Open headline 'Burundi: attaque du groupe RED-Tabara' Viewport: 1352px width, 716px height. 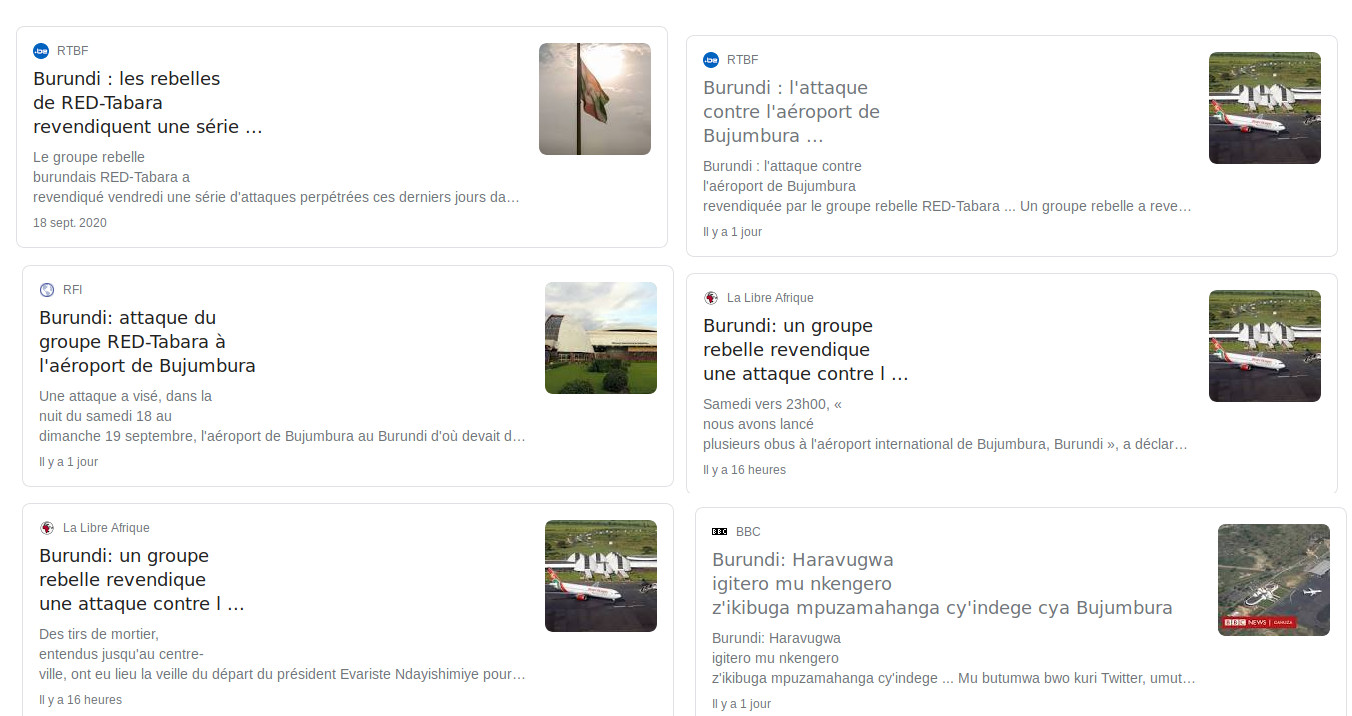coord(147,342)
